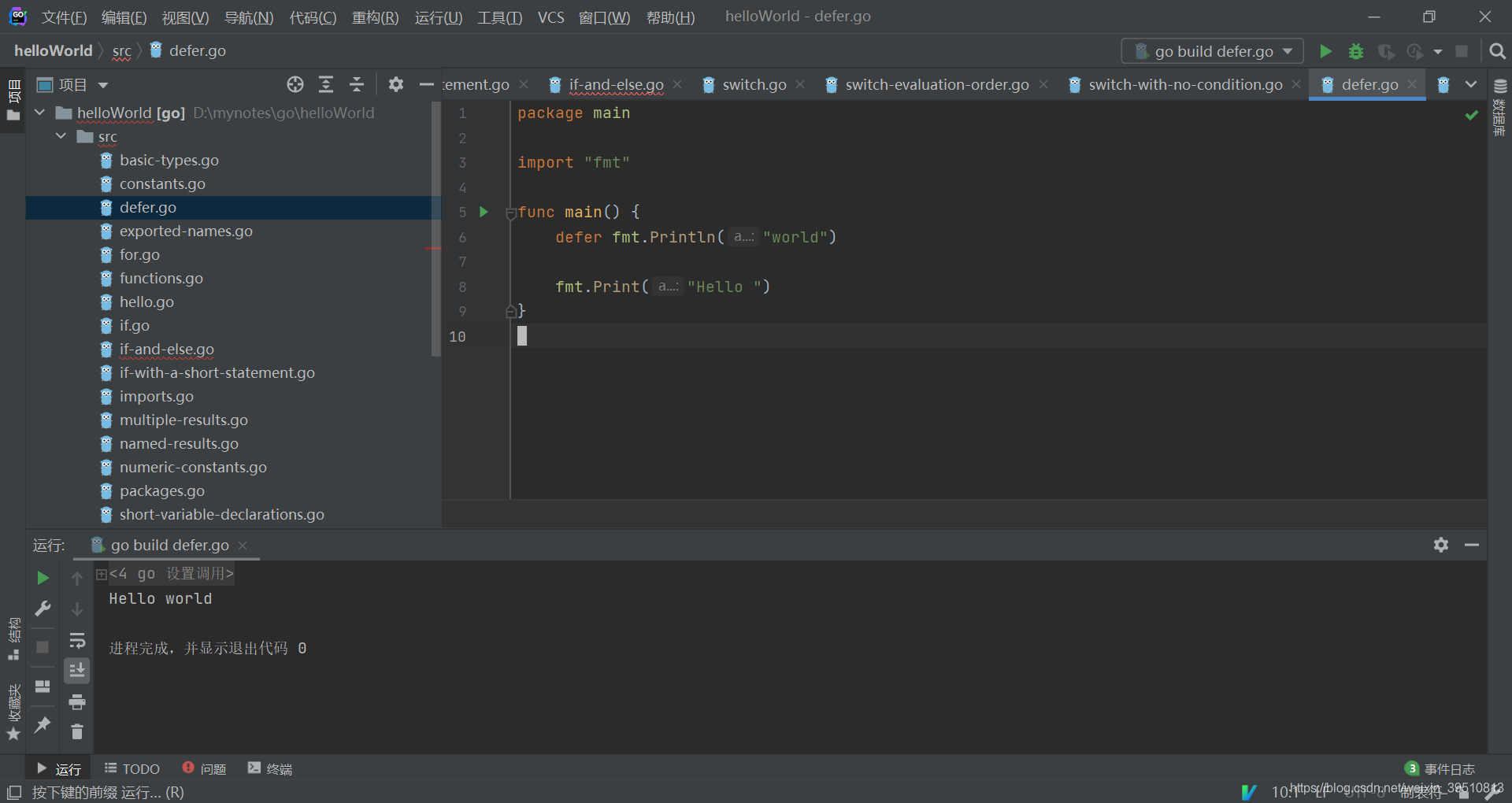
Task: Open the Structure side tool window
Action: click(13, 638)
